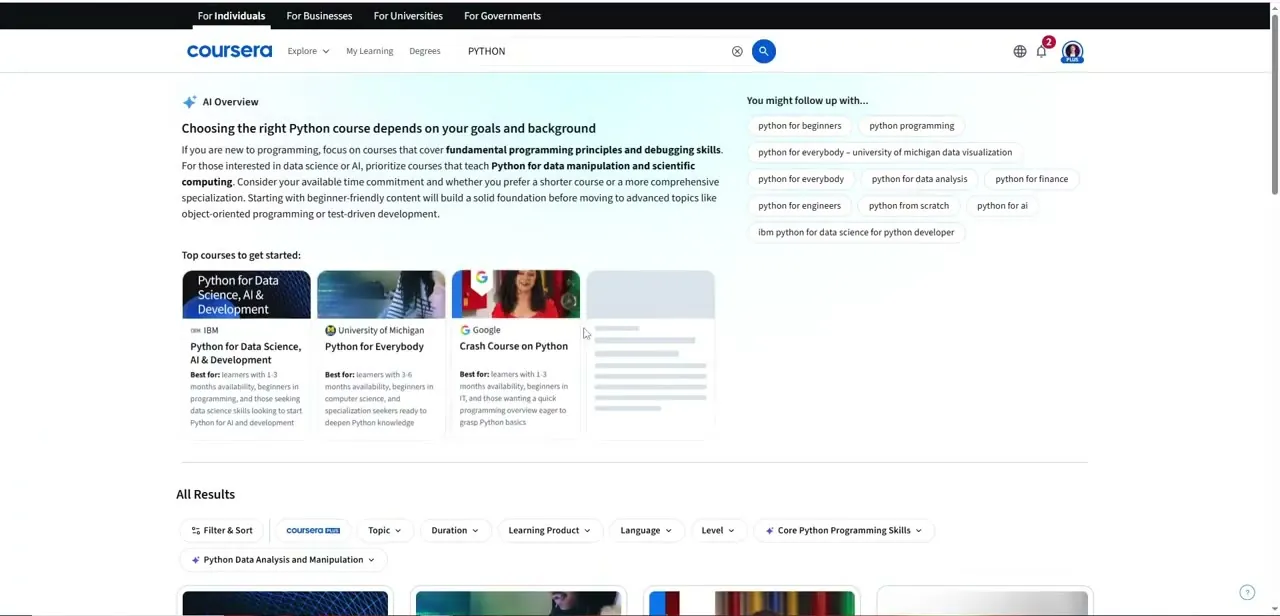Expand Core Python Programming Skills dropdown
1280x616 pixels.
tap(844, 530)
